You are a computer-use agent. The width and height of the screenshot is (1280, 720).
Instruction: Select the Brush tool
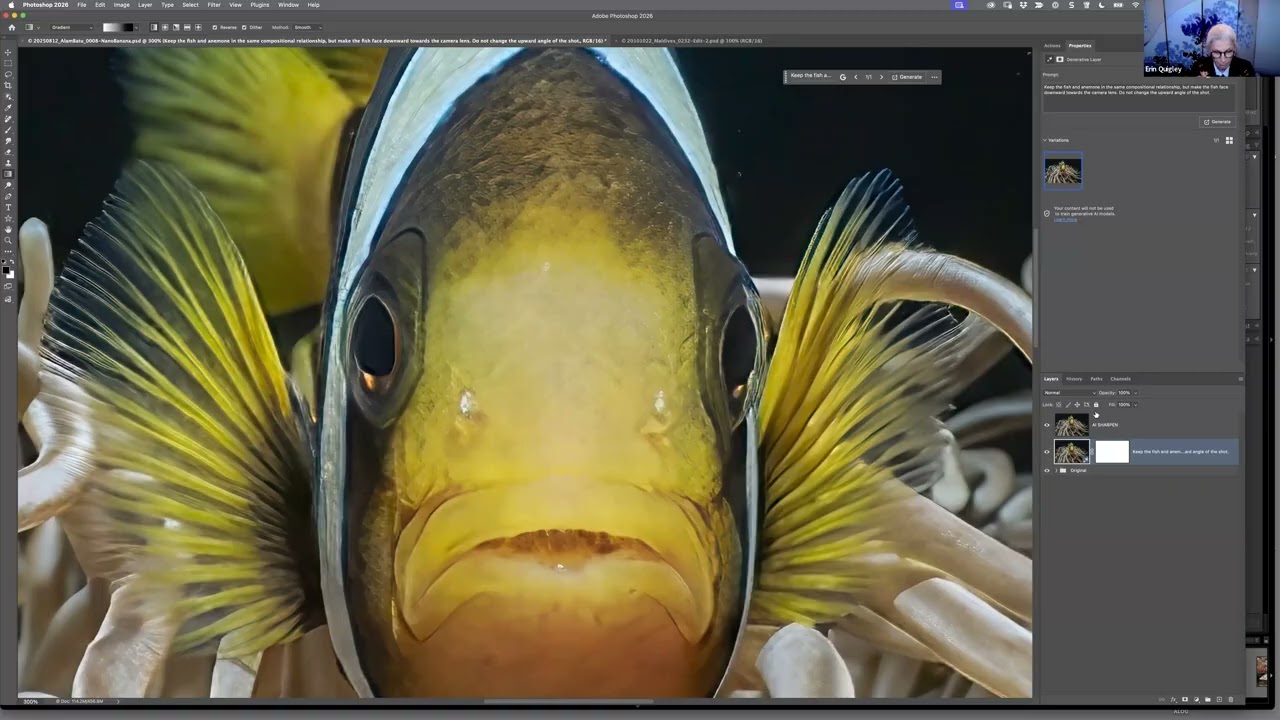click(x=8, y=131)
